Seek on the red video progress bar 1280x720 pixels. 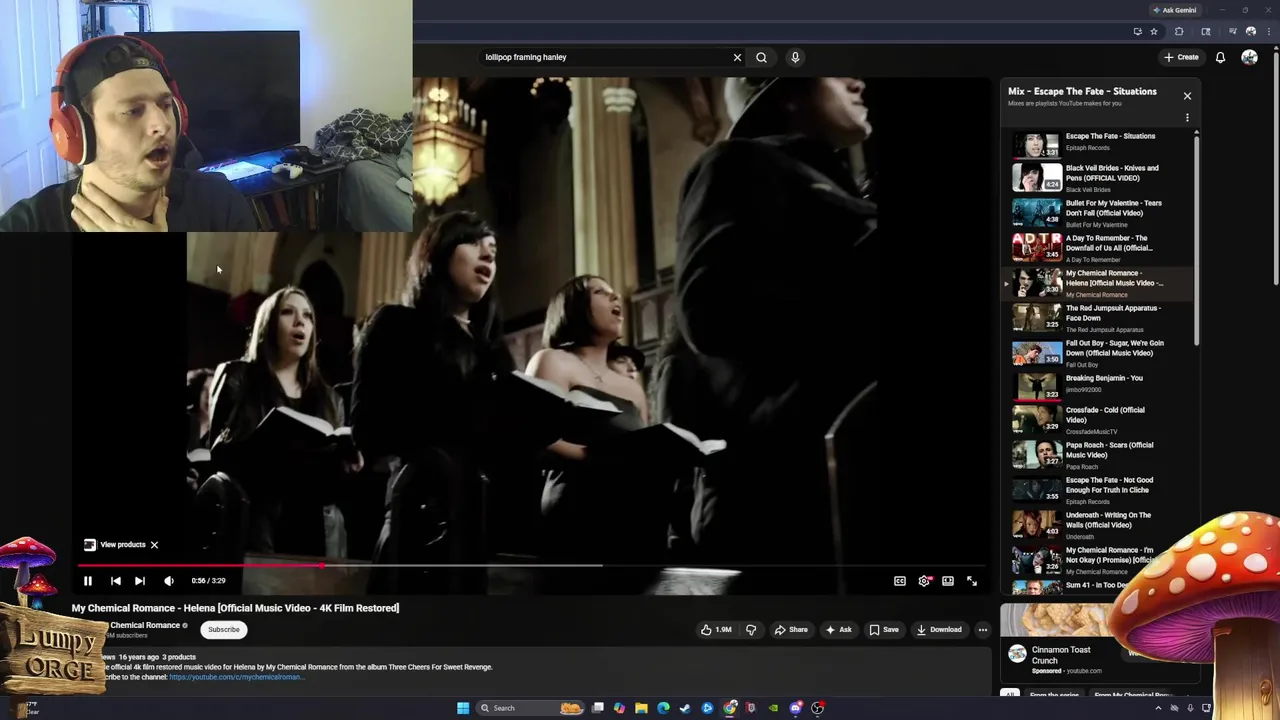[531, 566]
